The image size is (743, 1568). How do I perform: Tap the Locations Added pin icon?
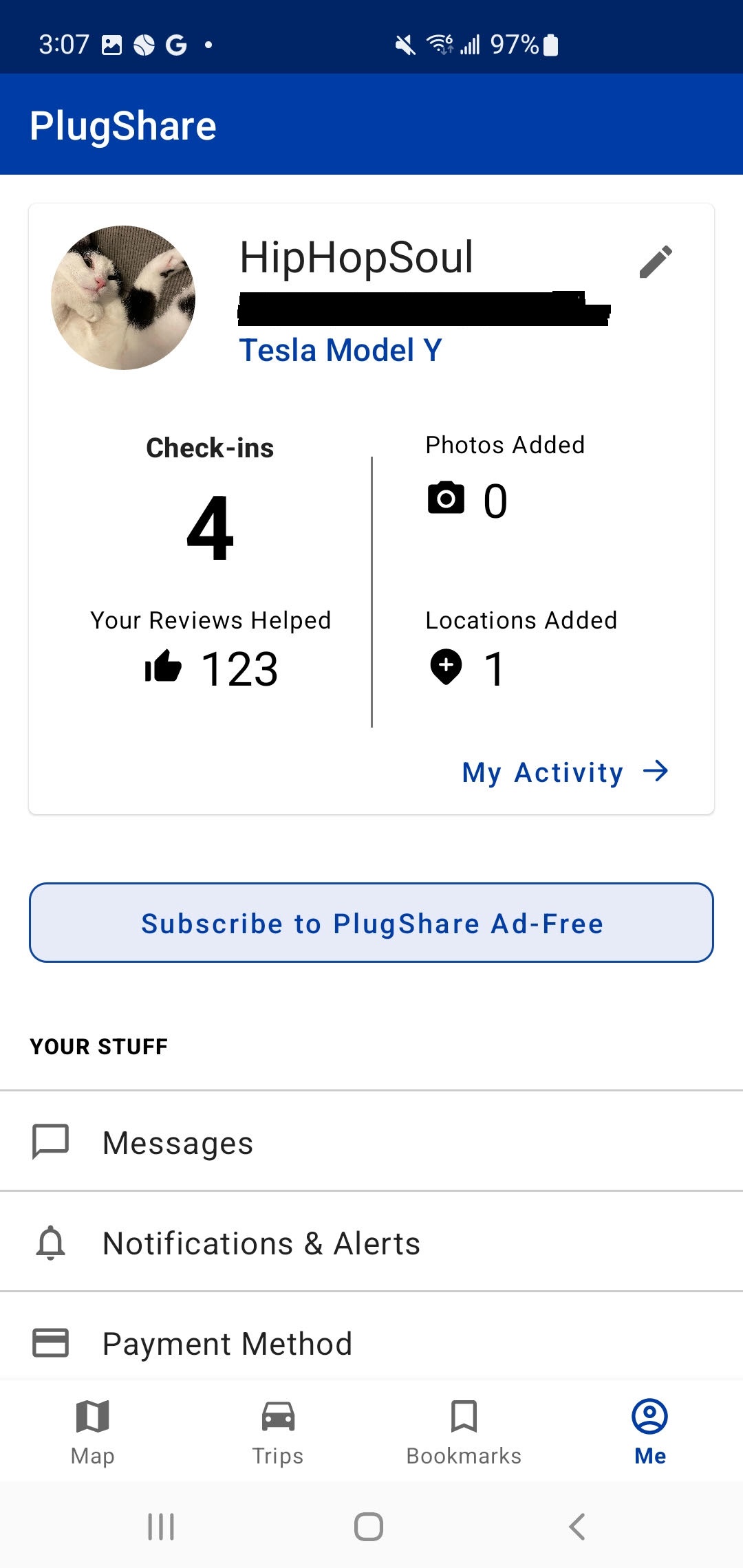coord(446,666)
